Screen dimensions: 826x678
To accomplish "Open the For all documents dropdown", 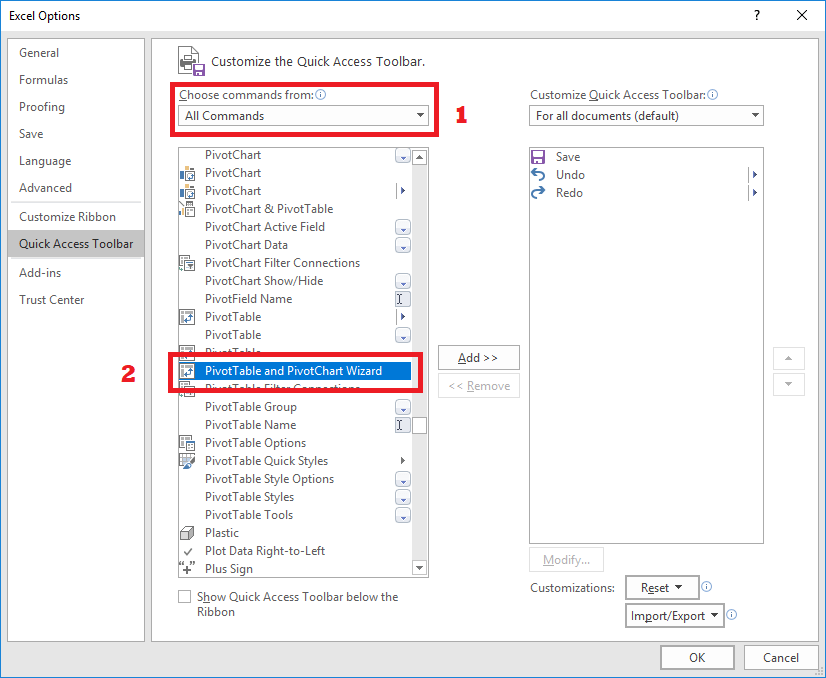I will (646, 116).
